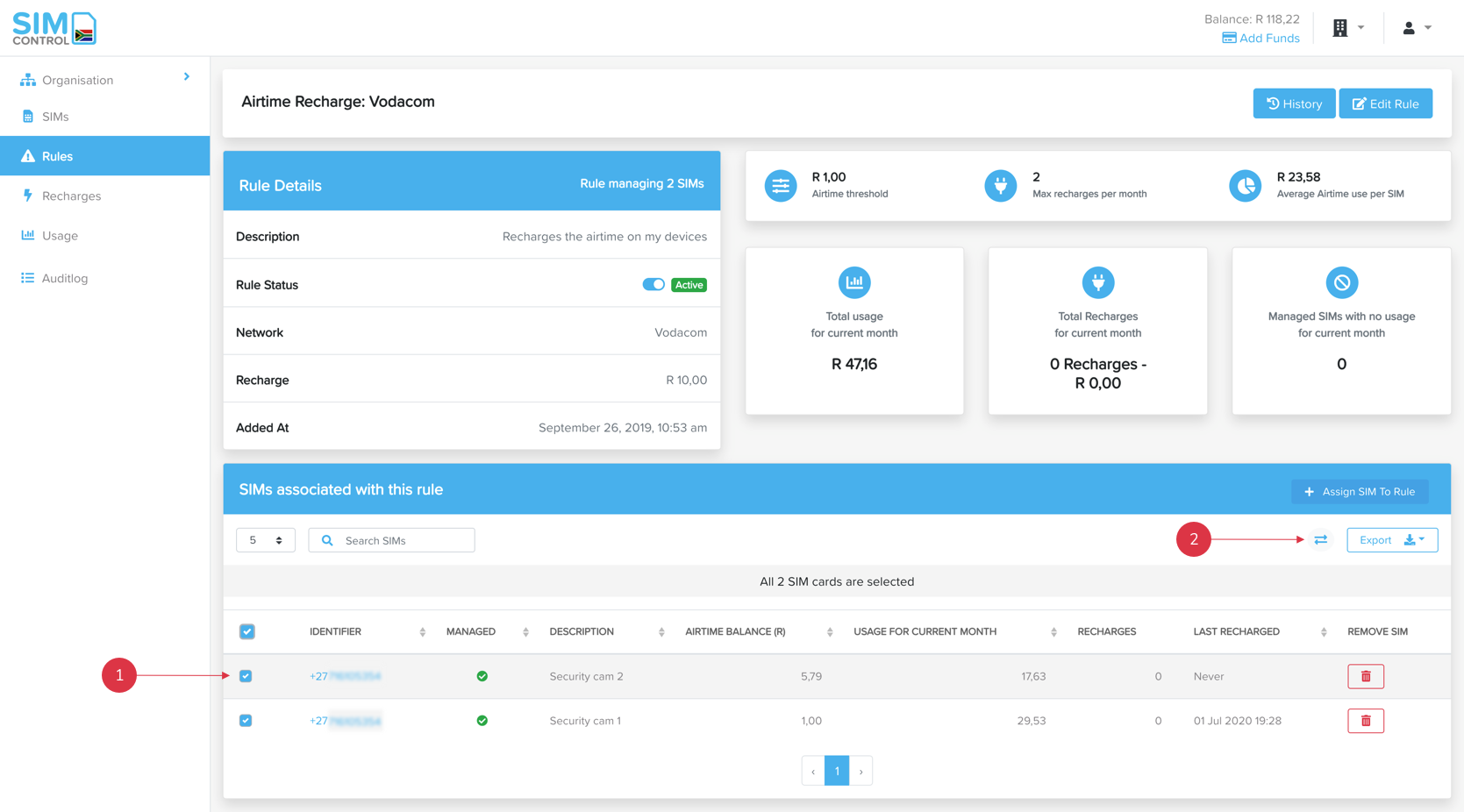Screen dimensions: 1464x812
Task: Click the 01 Jul 2020 19:28 cell
Action: [x=1237, y=721]
